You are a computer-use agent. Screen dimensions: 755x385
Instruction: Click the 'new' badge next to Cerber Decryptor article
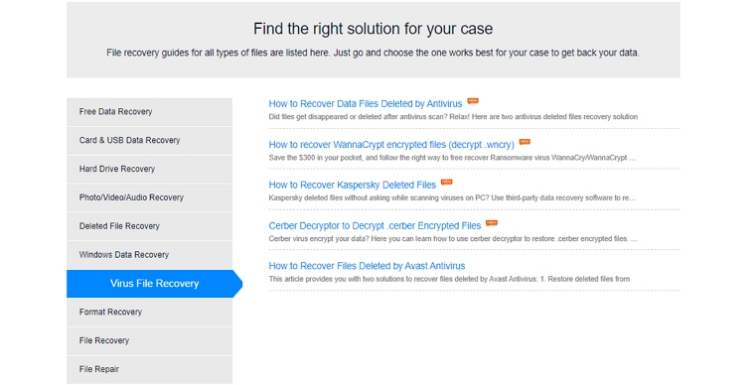tap(492, 222)
